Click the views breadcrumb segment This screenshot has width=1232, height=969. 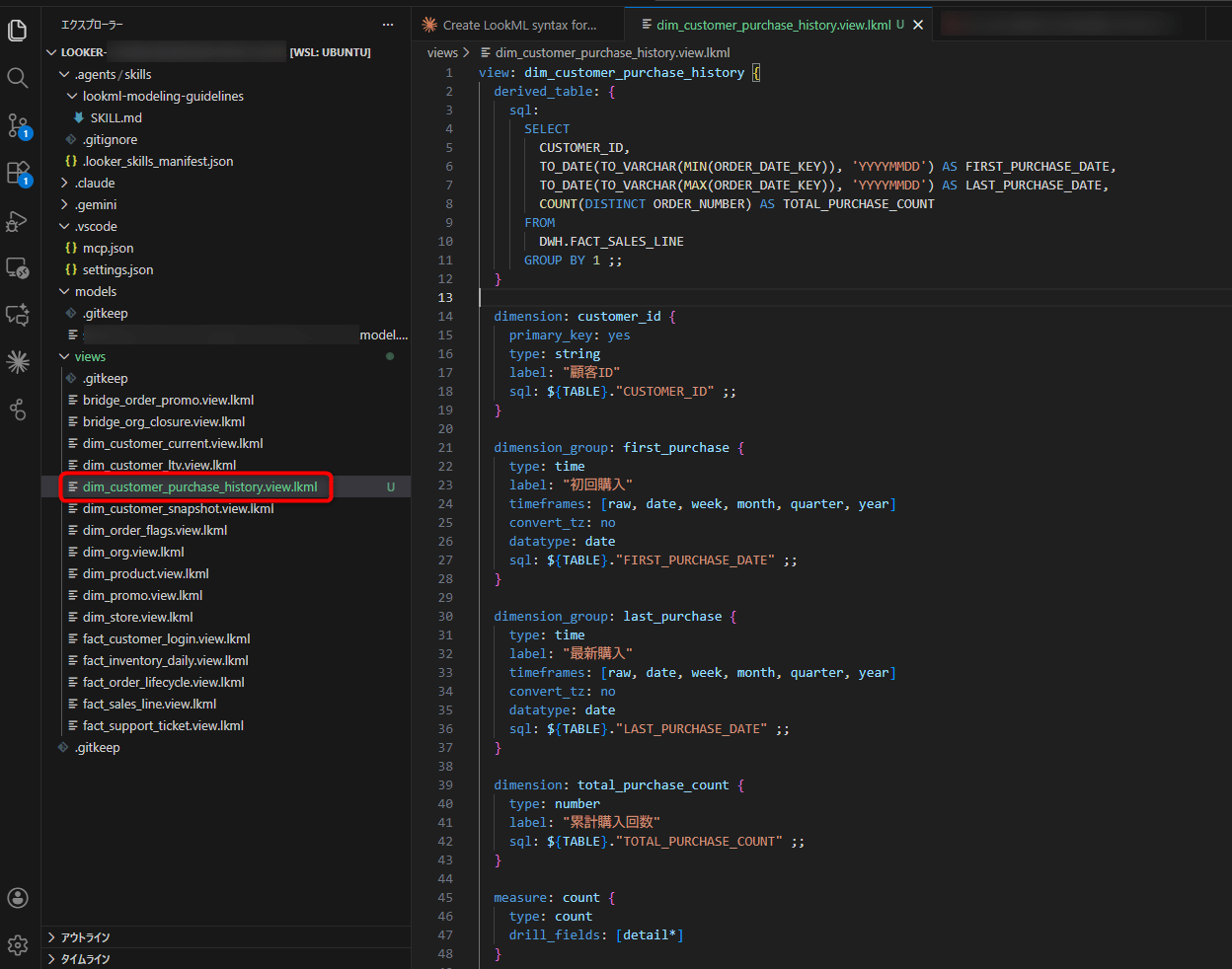[442, 52]
